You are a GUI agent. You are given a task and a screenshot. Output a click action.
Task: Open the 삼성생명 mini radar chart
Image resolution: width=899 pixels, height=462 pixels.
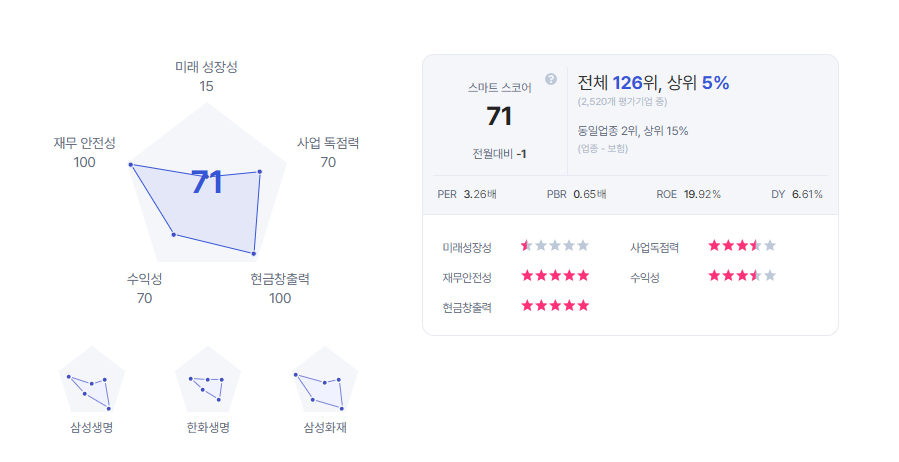click(x=92, y=379)
